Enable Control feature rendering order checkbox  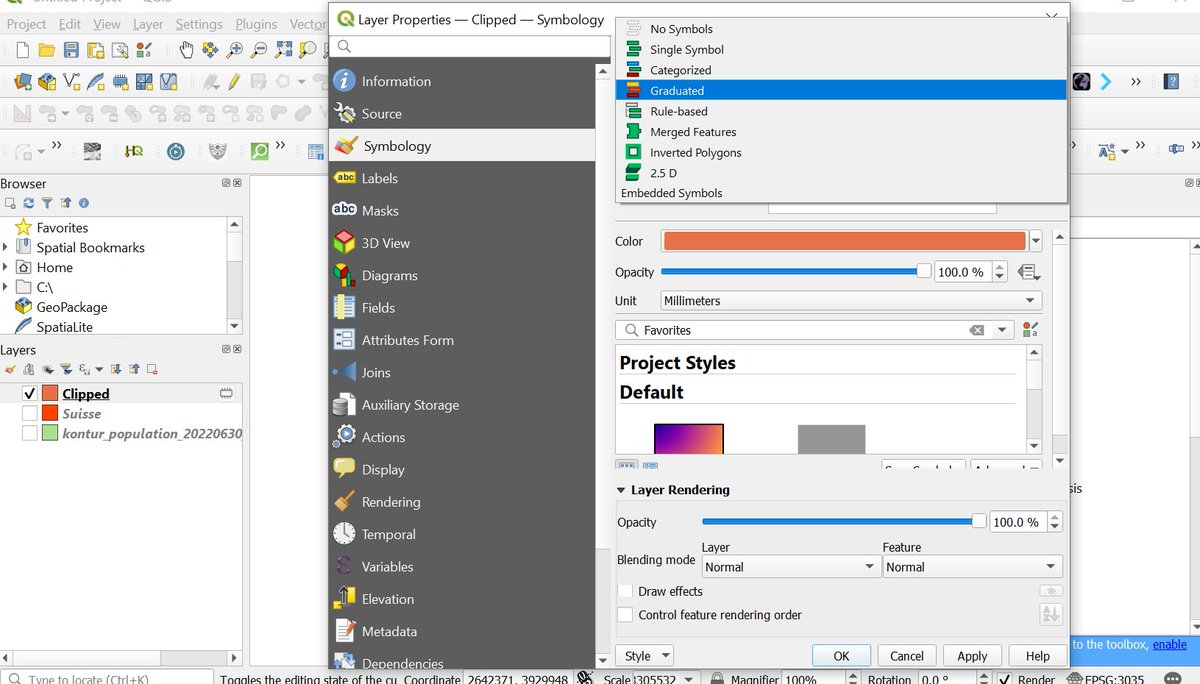[x=625, y=615]
